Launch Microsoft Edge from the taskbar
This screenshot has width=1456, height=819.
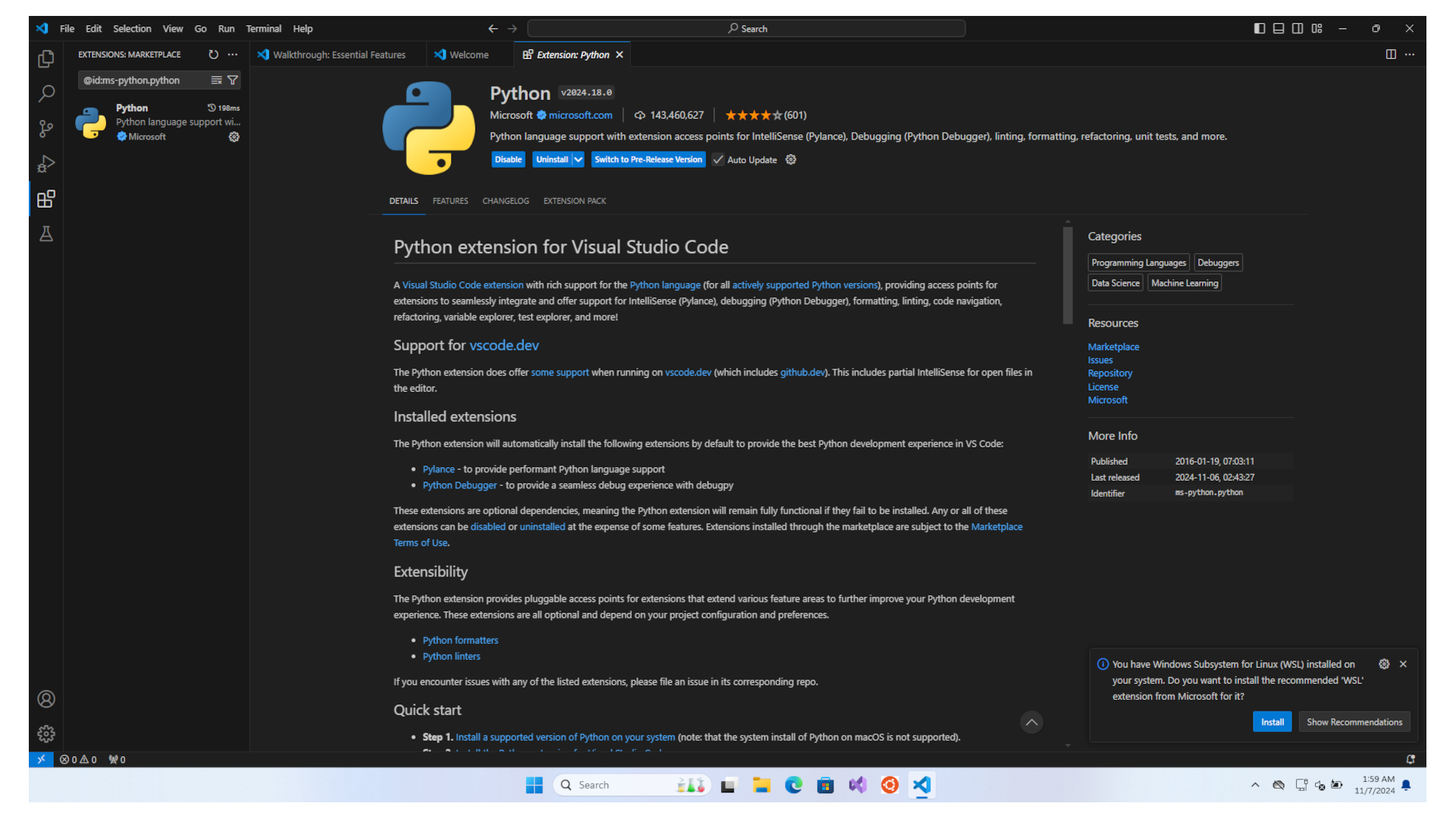tap(793, 785)
